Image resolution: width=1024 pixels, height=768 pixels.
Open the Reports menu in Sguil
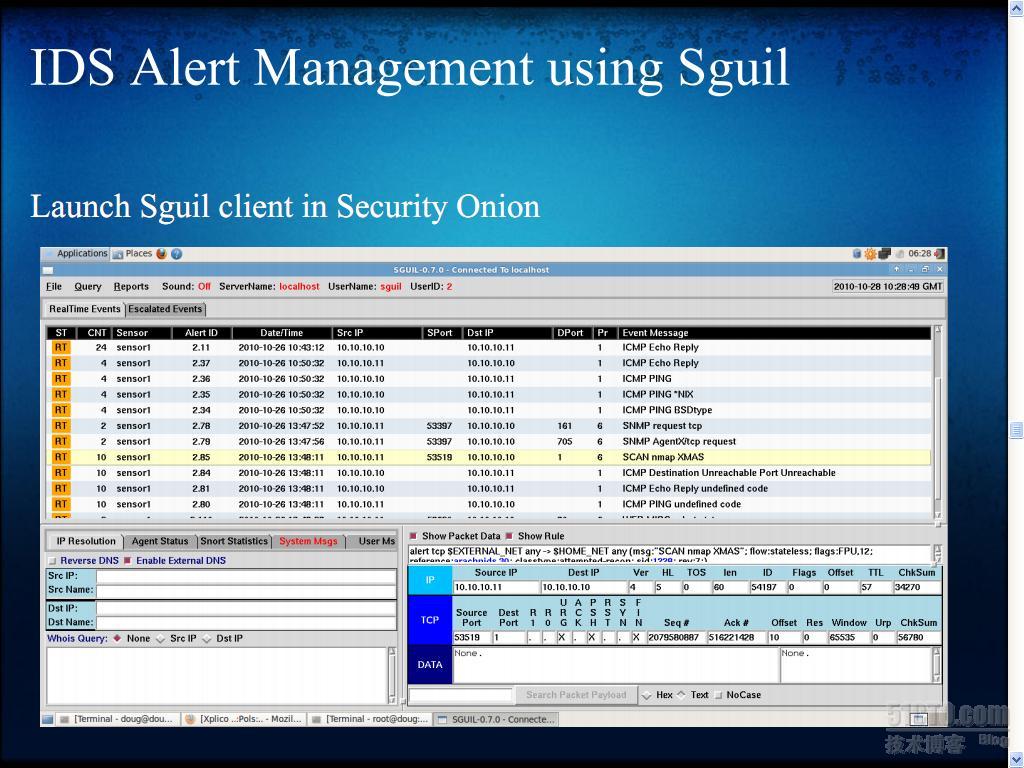tap(131, 286)
